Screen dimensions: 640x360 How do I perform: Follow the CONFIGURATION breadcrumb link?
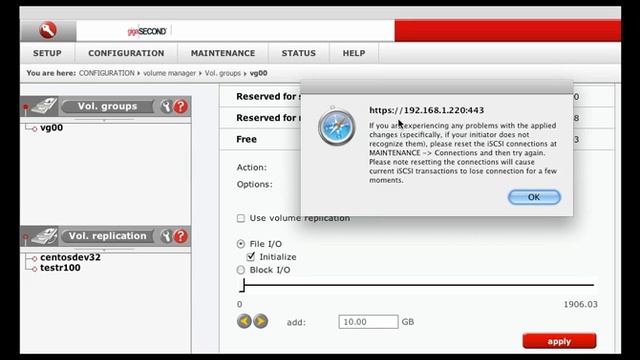pyautogui.click(x=107, y=73)
